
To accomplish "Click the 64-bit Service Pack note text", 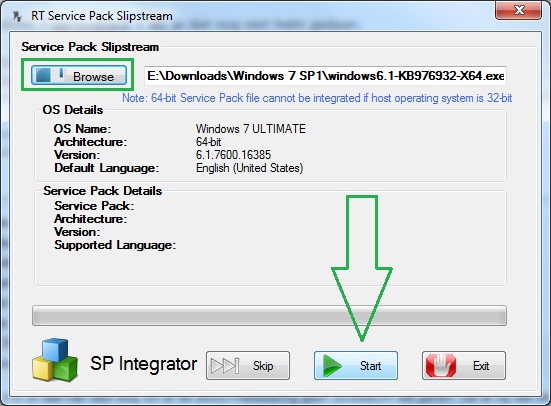I will 317,98.
